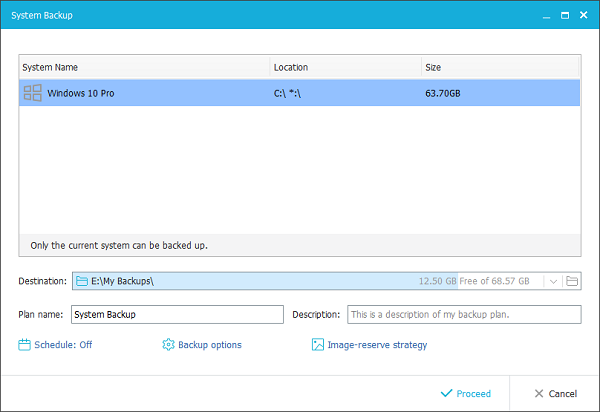Open the Schedule calendar icon

24,345
